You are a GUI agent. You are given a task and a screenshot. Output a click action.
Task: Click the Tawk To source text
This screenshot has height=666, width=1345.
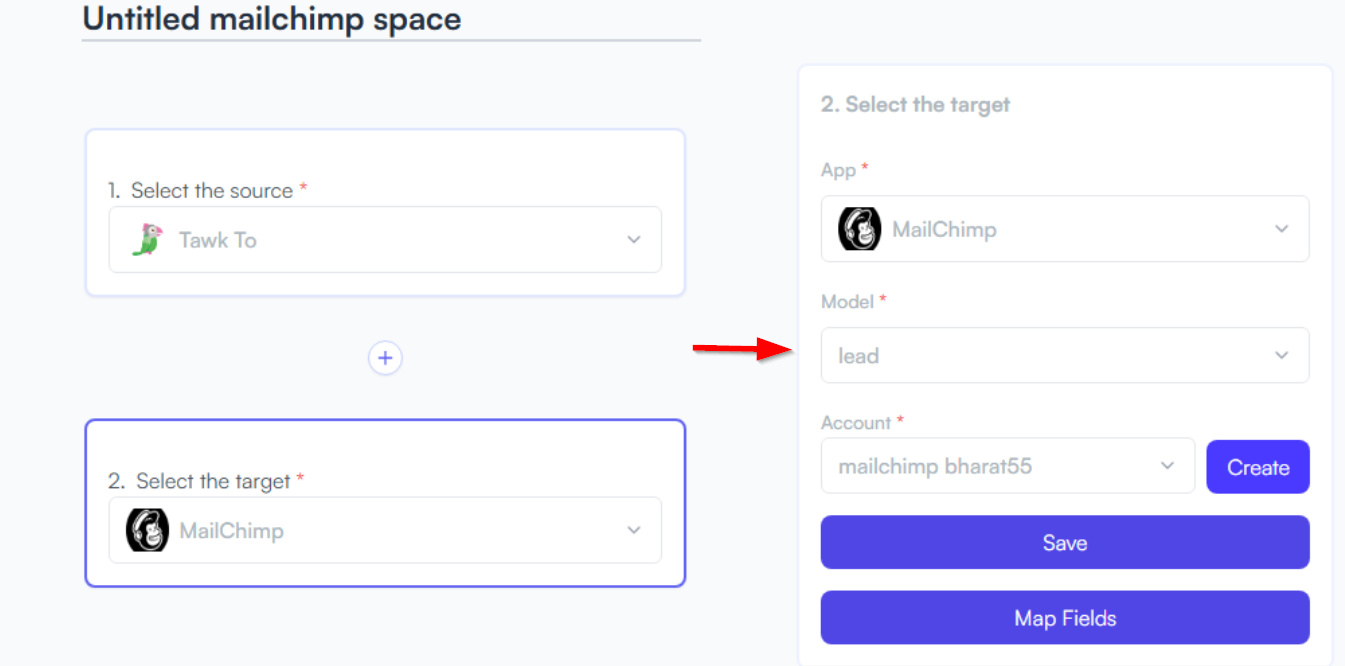tap(218, 240)
